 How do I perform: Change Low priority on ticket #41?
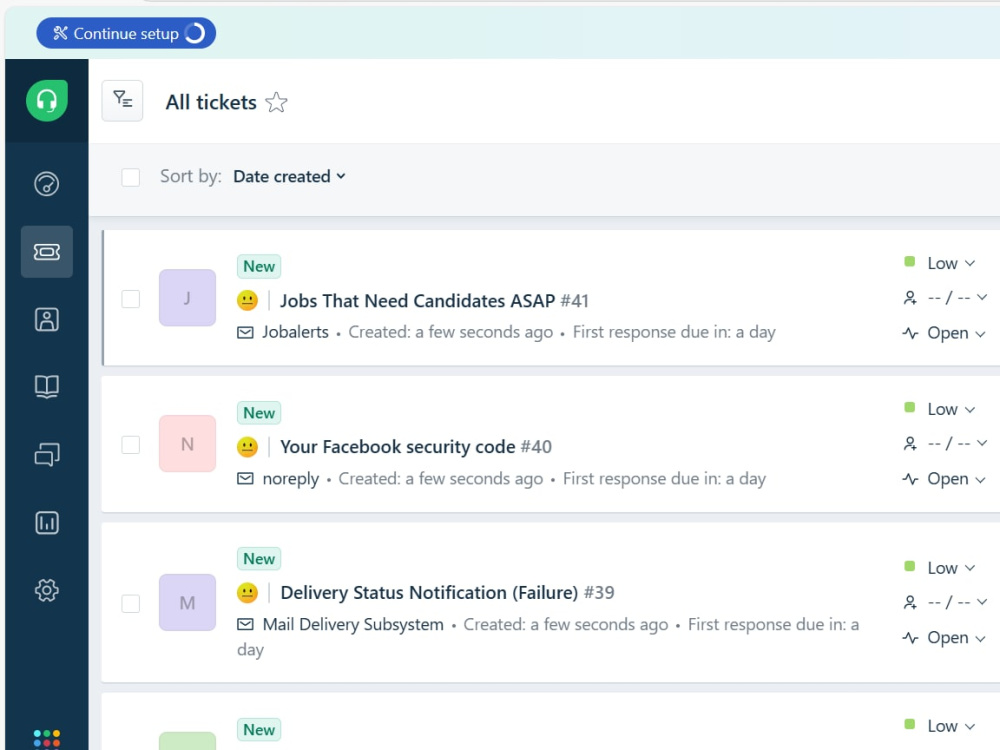pos(951,263)
